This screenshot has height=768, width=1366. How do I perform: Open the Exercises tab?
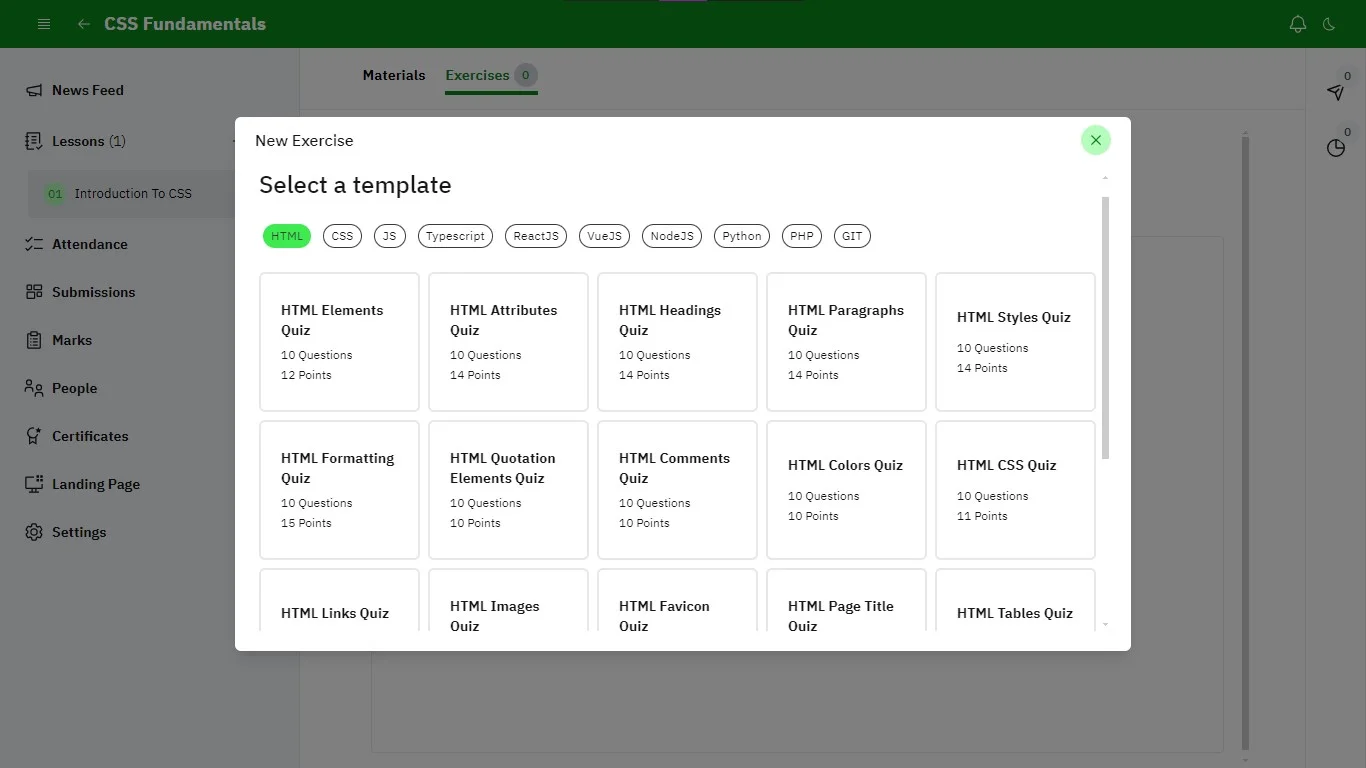point(477,75)
